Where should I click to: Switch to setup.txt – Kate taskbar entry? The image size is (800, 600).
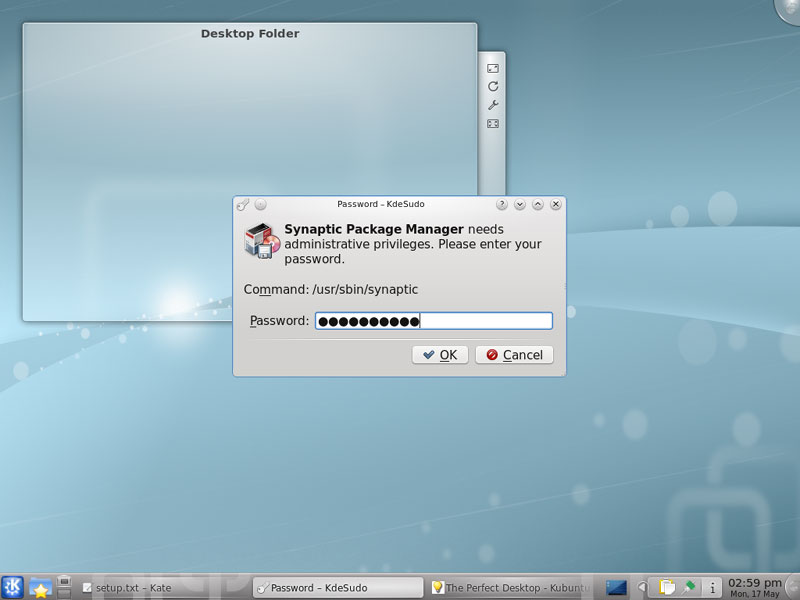160,588
